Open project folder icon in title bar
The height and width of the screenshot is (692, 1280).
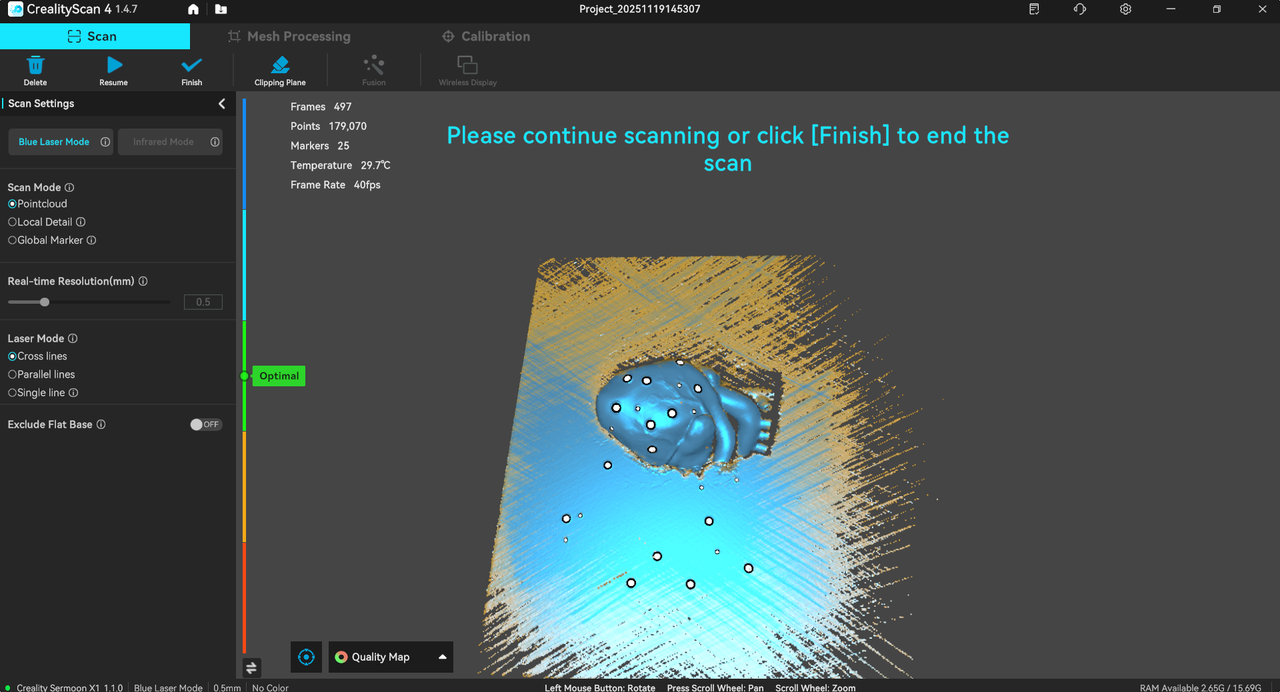point(221,9)
